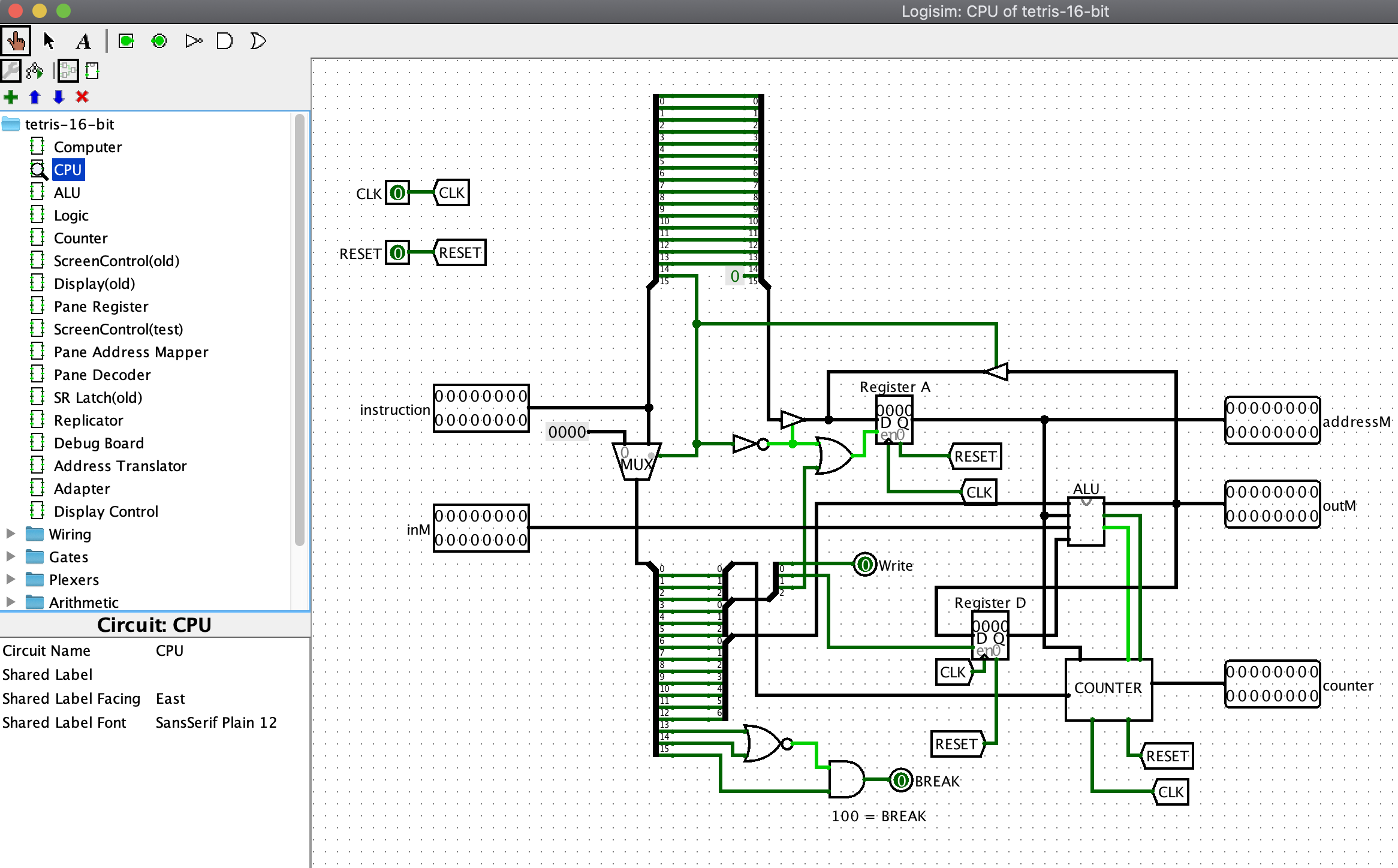Choose the OR gate tool
1398x868 pixels.
[258, 41]
